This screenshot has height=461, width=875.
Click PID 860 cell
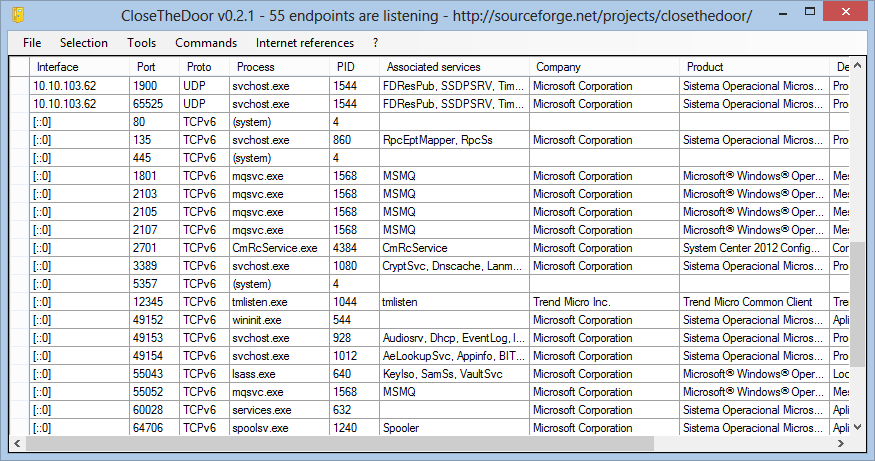(354, 140)
